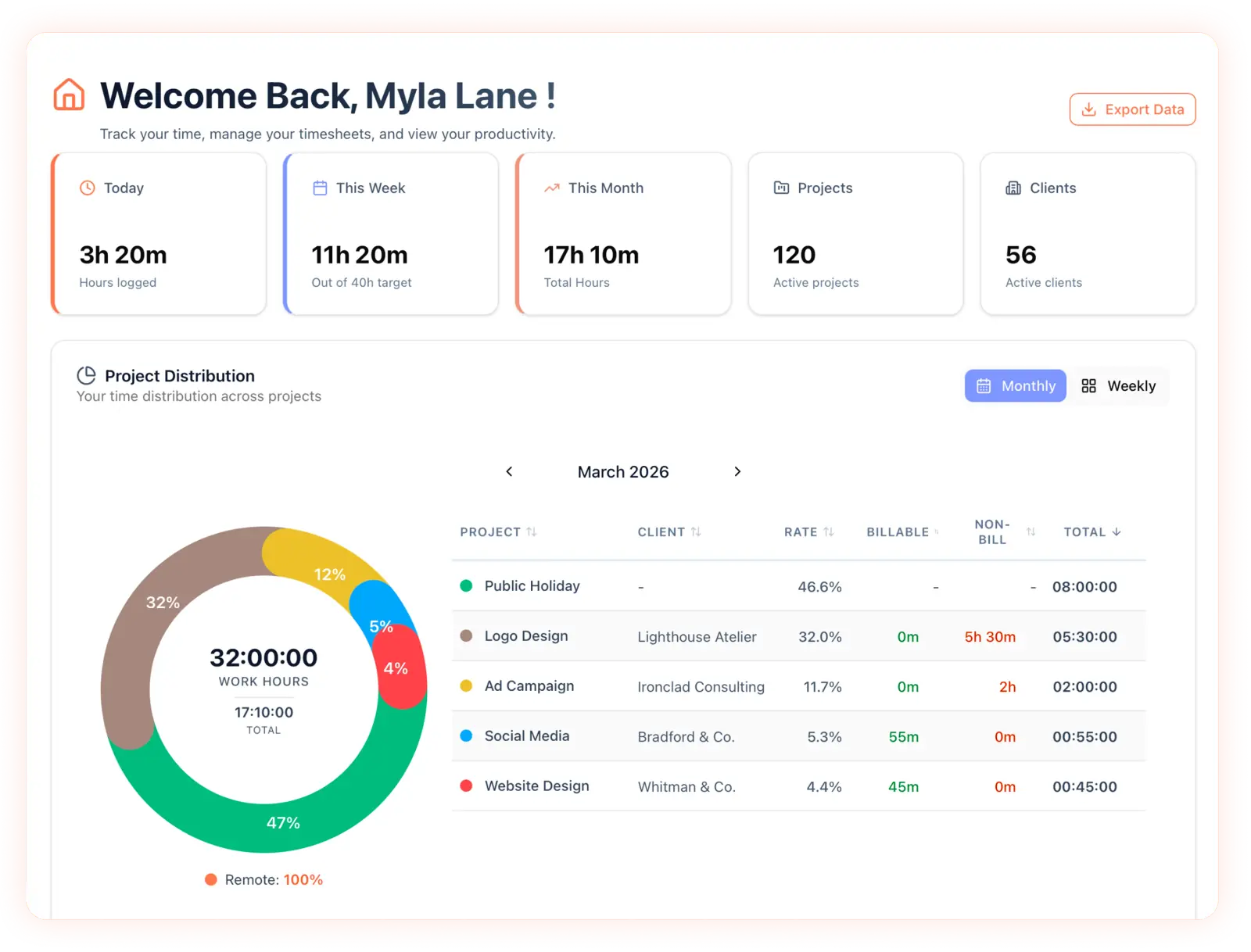Screen dimensions: 1251x952
Task: Switch to the Weekly view
Action: tap(1120, 385)
